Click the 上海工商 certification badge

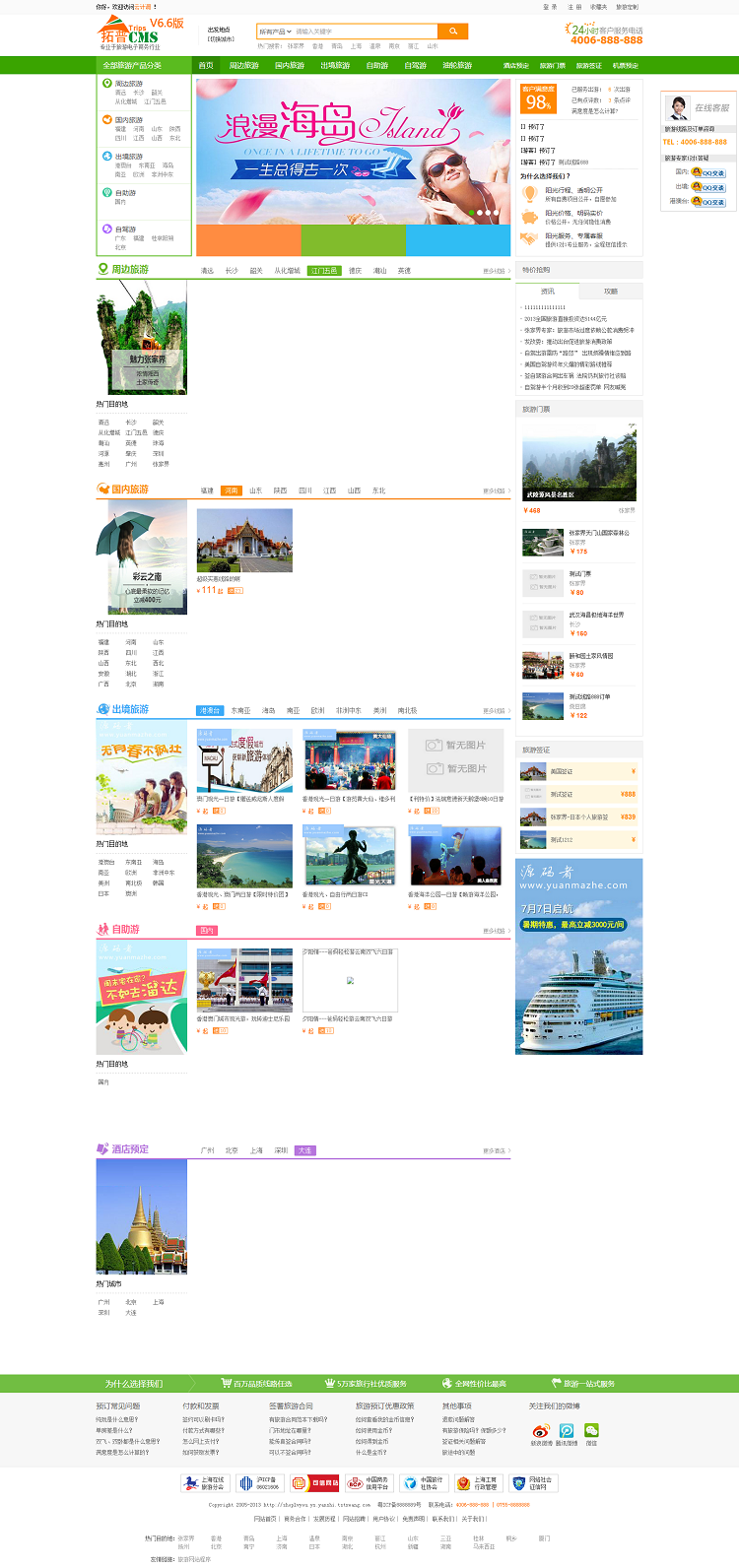coord(478,1482)
